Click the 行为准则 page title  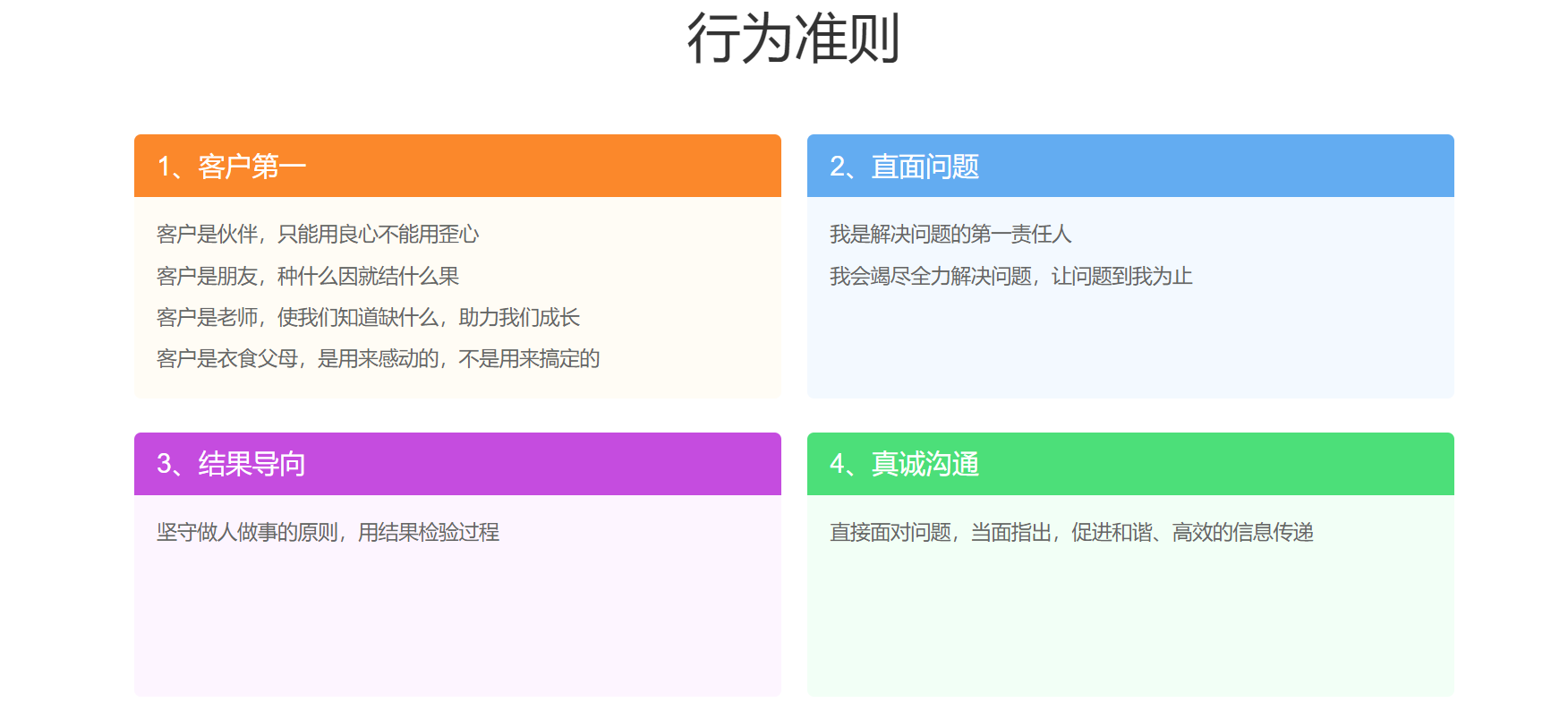click(x=793, y=38)
